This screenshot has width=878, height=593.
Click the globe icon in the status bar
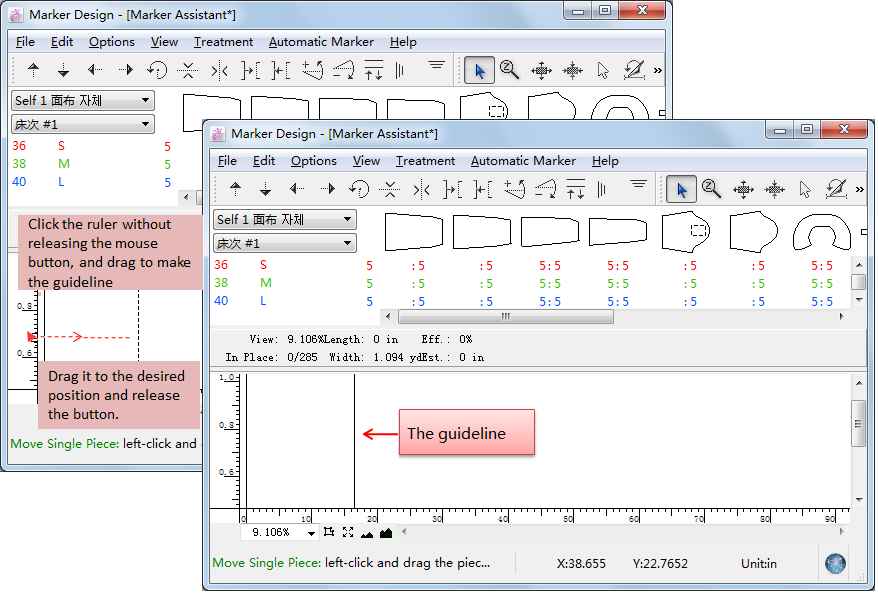835,563
